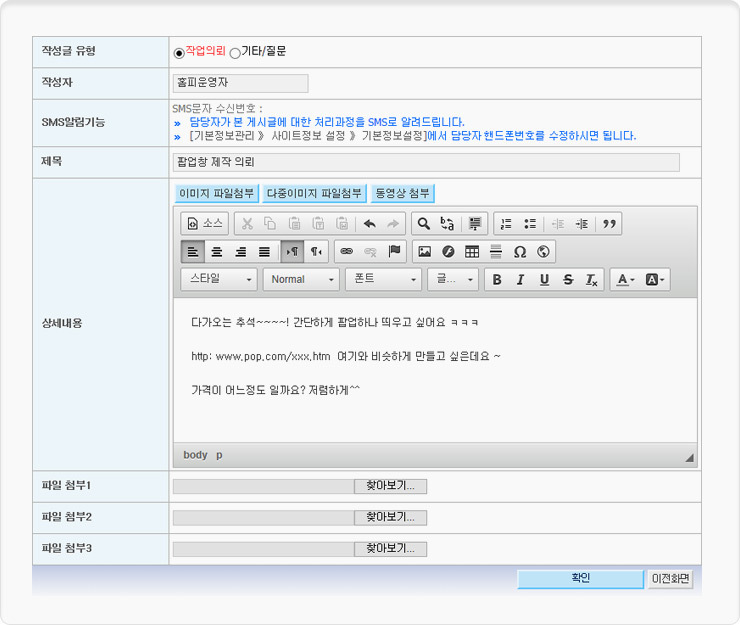Click the 제목 title input field
The height and width of the screenshot is (625, 740).
click(426, 162)
